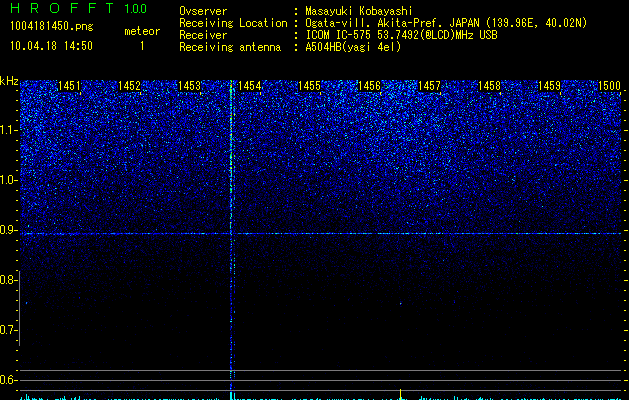
Task: Click the 0.7 kHz axis label
Action: pos(8,330)
